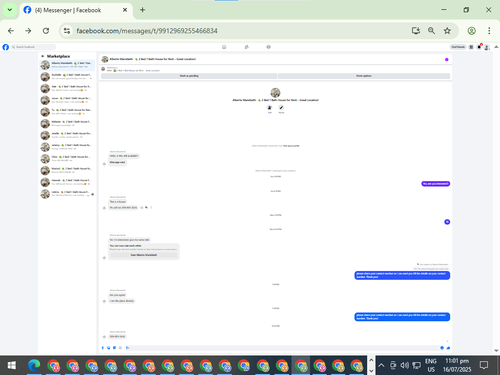The width and height of the screenshot is (500, 375).
Task: Click the volume speaker tray icon
Action: click(404, 366)
